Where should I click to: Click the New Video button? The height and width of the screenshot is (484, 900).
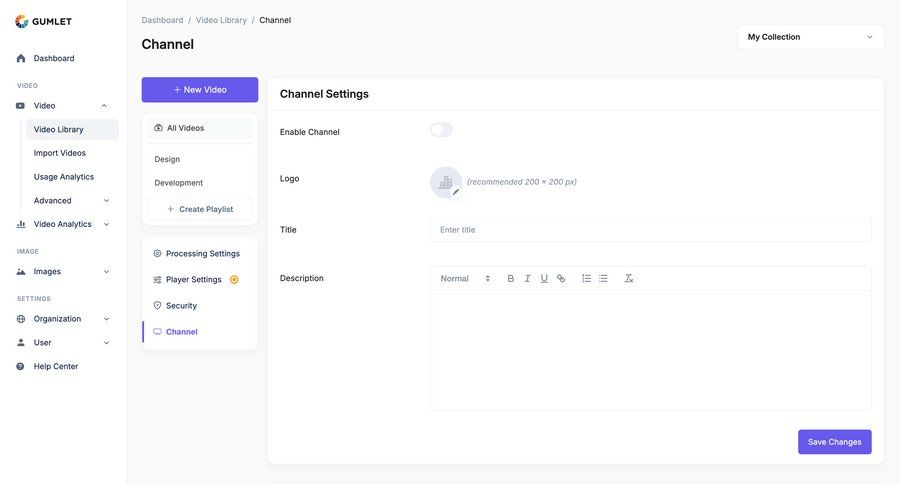pos(200,90)
